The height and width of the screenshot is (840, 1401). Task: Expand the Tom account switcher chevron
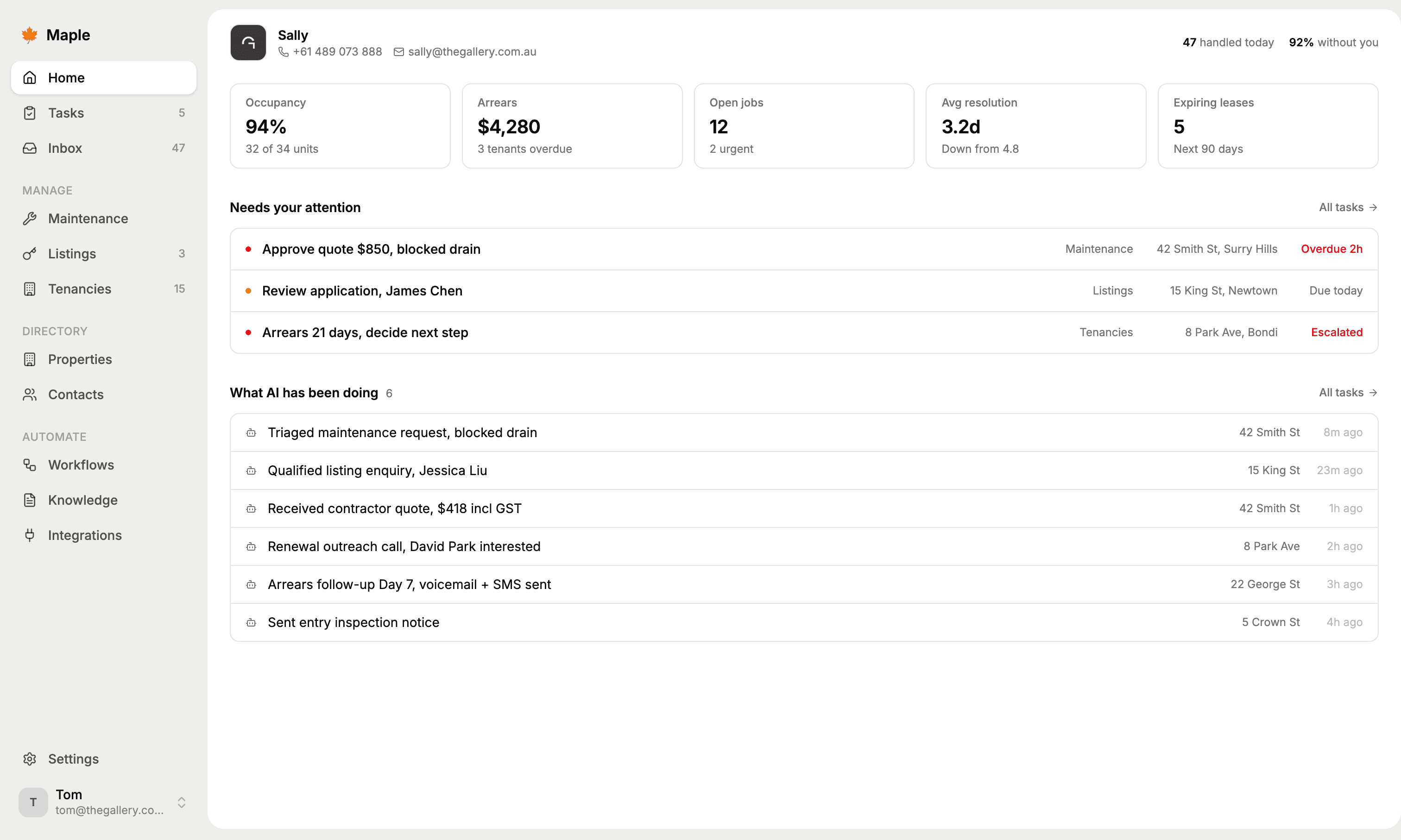(x=182, y=802)
